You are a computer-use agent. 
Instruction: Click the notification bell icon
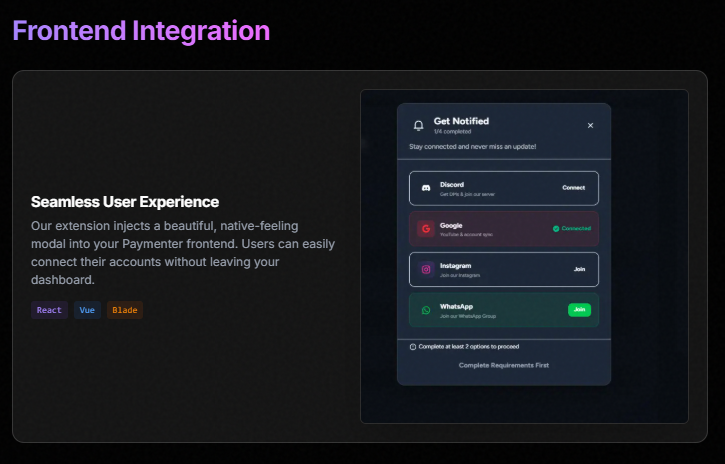(418, 126)
